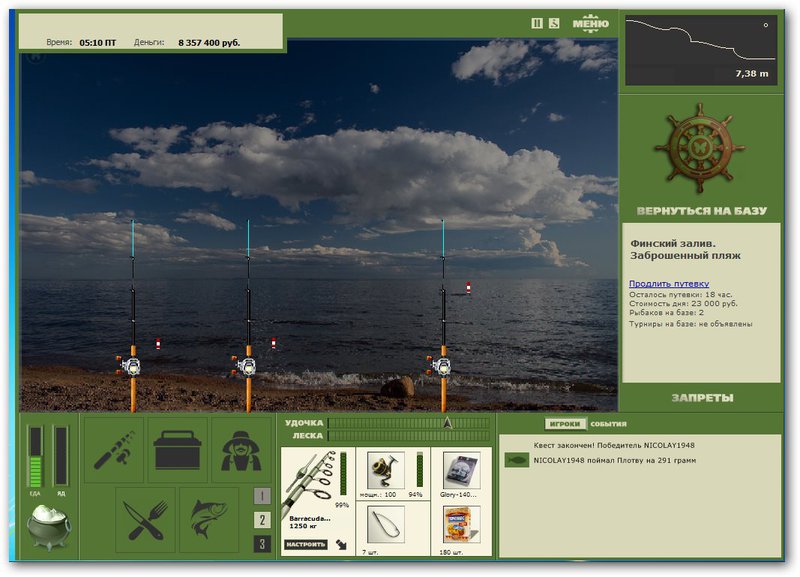Viewport: 800px width, 577px height.
Task: Click the time value 05:10 ПТ
Action: [97, 43]
